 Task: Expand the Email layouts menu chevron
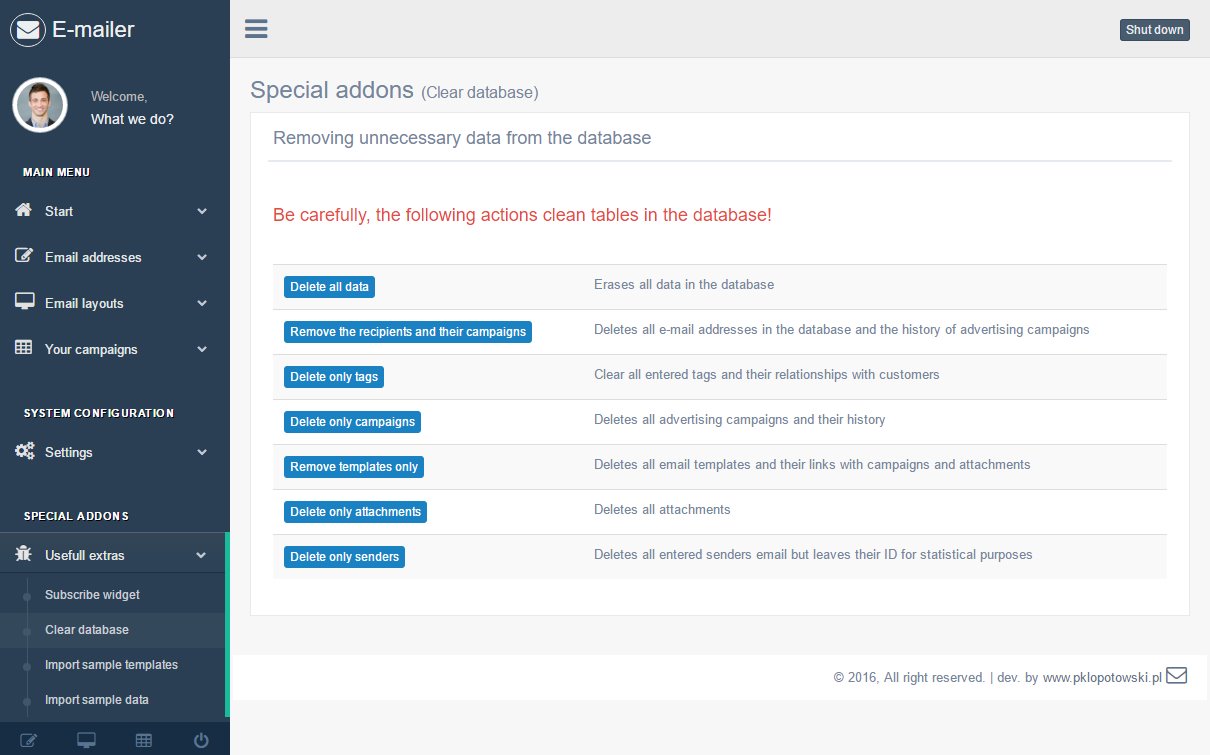click(202, 303)
